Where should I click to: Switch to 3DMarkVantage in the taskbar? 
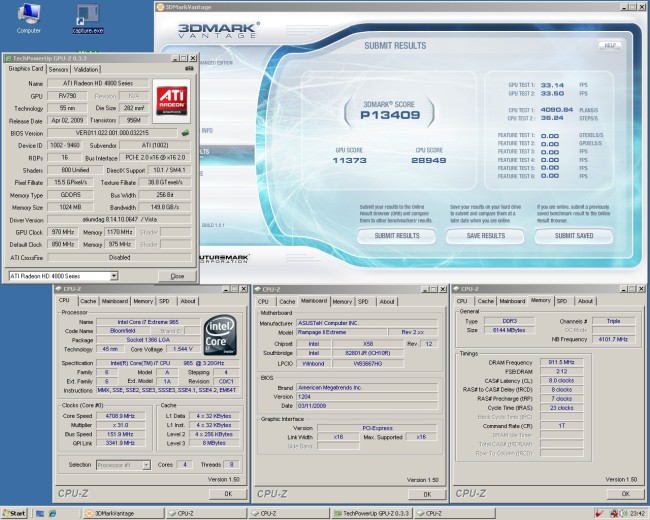[123, 513]
